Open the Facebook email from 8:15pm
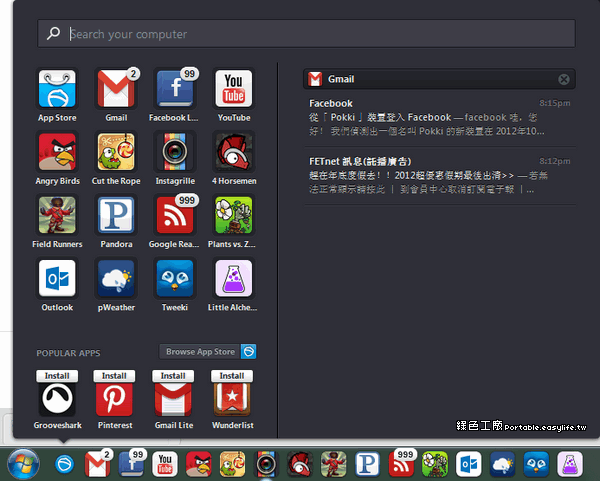The height and width of the screenshot is (481, 600). tap(440, 117)
